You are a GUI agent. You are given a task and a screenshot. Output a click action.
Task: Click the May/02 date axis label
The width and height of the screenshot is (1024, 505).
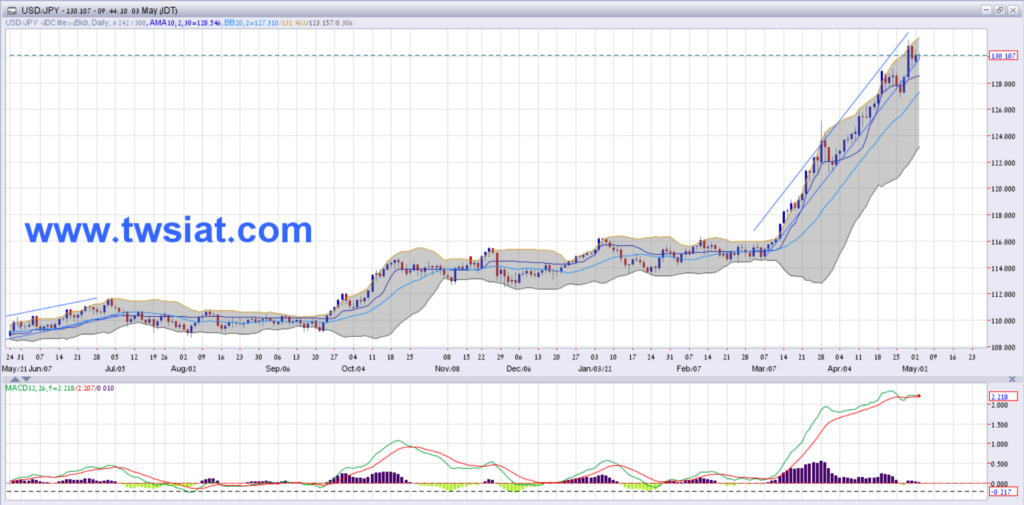(914, 369)
